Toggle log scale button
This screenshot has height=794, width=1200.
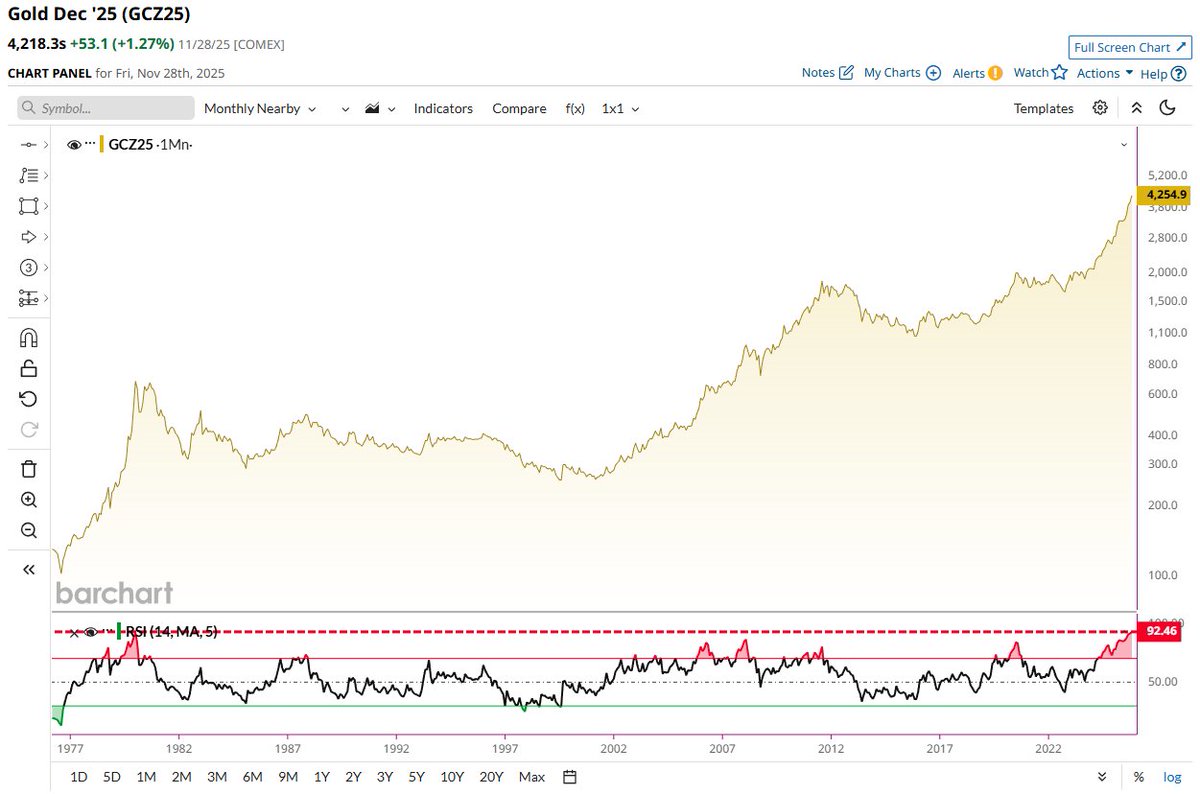[x=1171, y=777]
